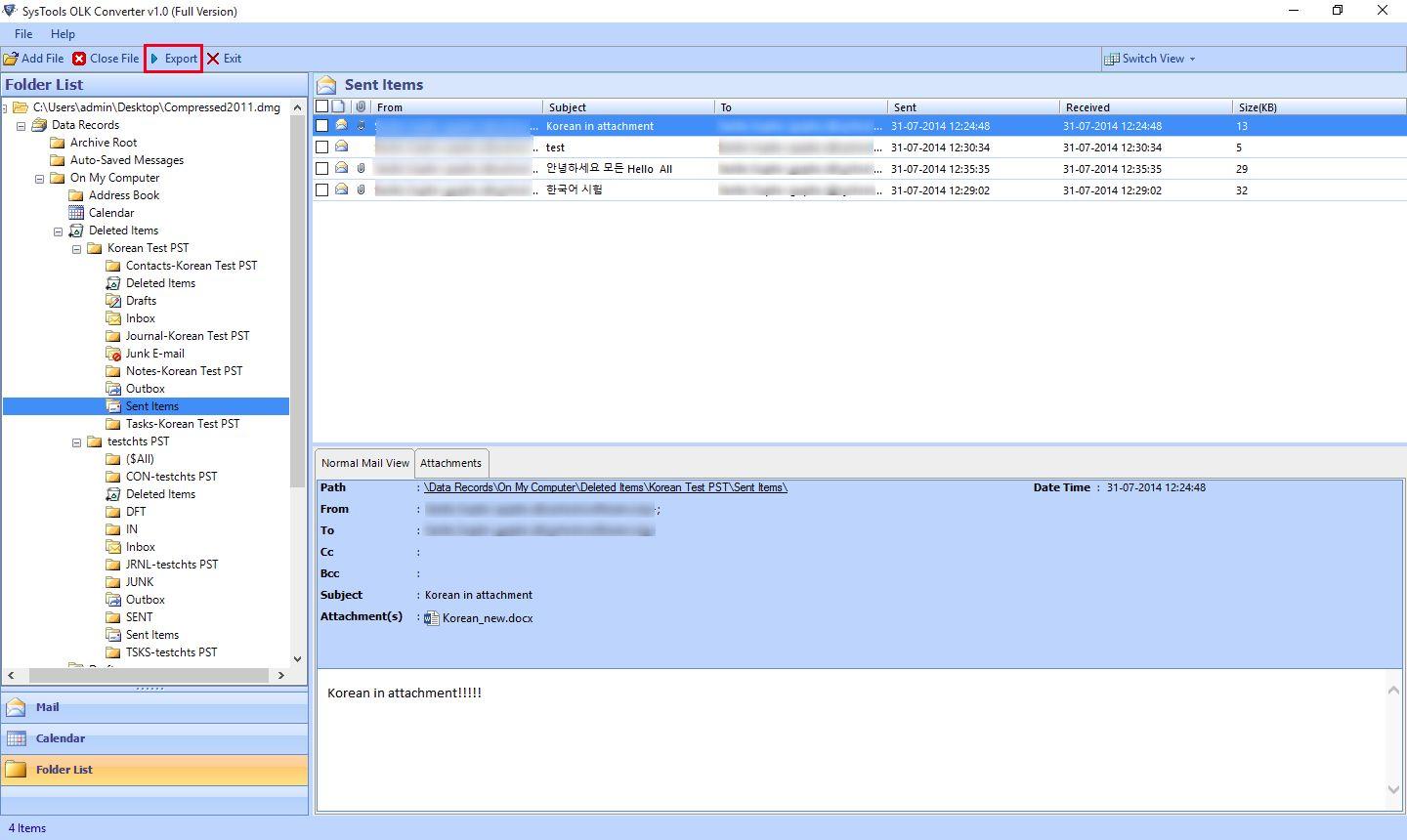Open the Korean_new.docx attachment icon
The width and height of the screenshot is (1407, 840).
431,618
